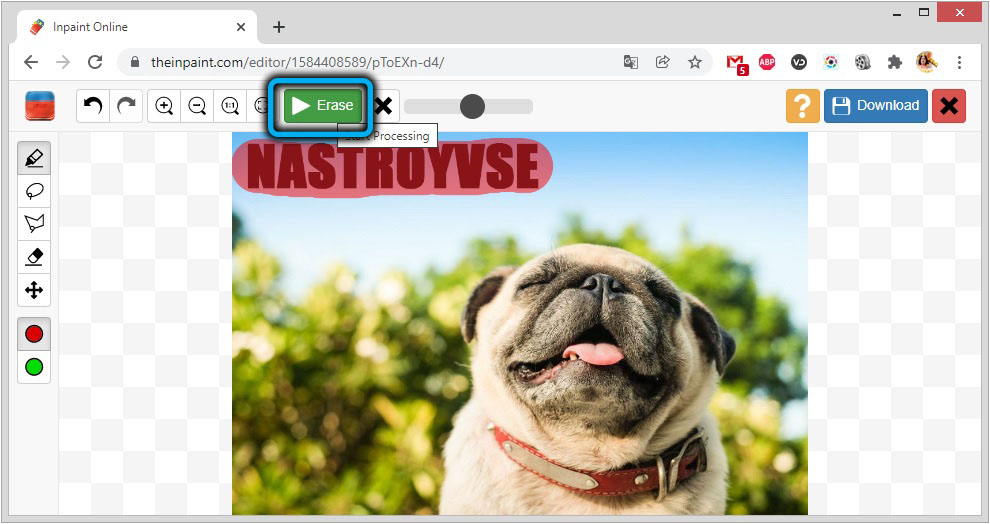Screen dimensions: 990x524
Task: Open the Adblock Plus extension
Action: click(767, 62)
